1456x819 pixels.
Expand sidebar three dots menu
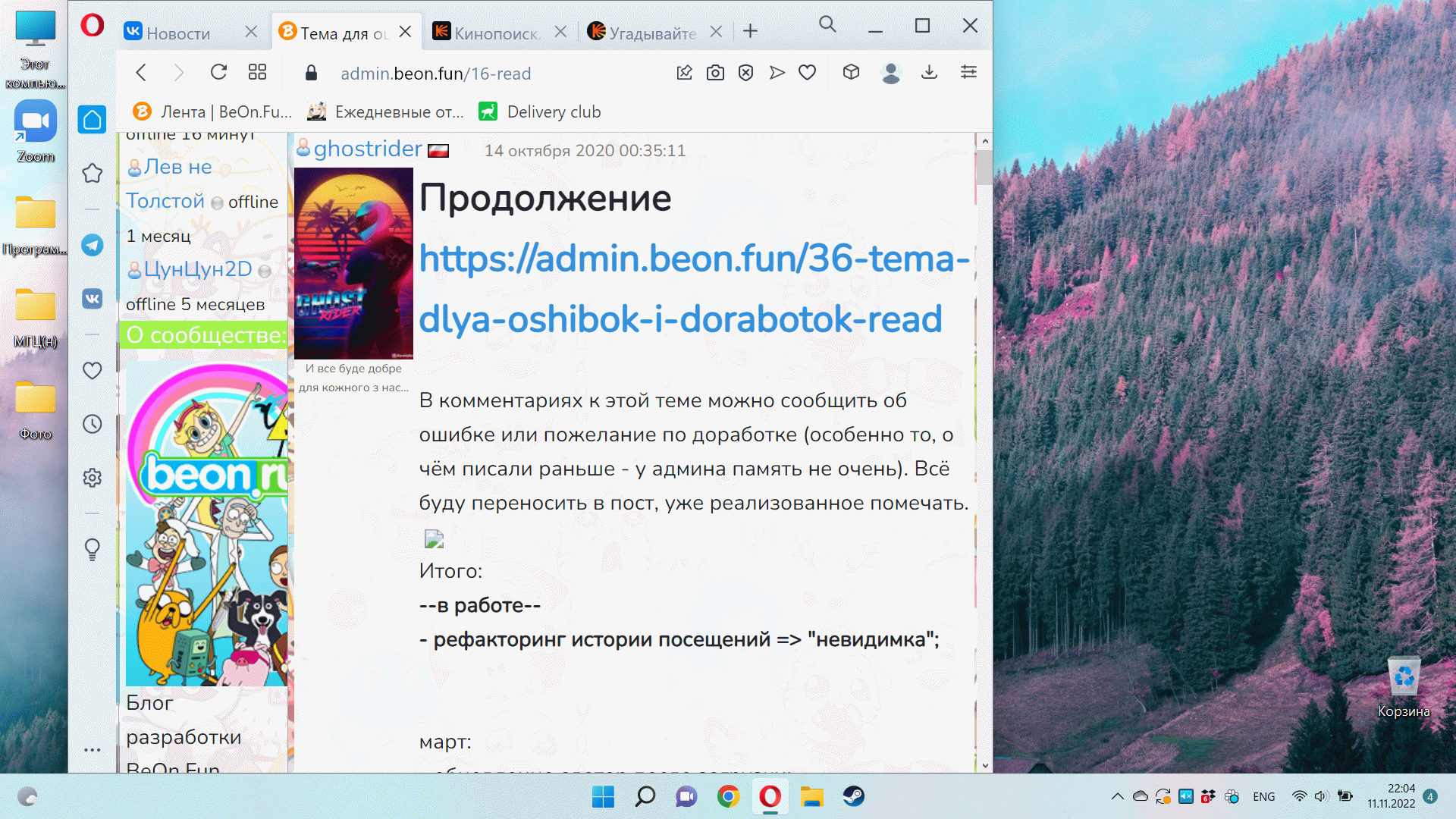(x=93, y=749)
